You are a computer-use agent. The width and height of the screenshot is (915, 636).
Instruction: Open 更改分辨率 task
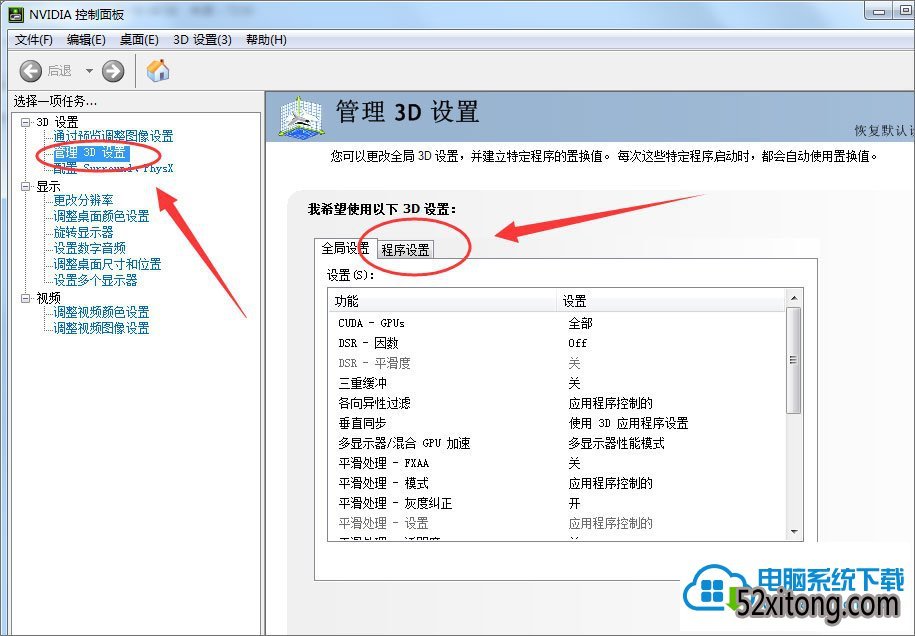point(83,201)
